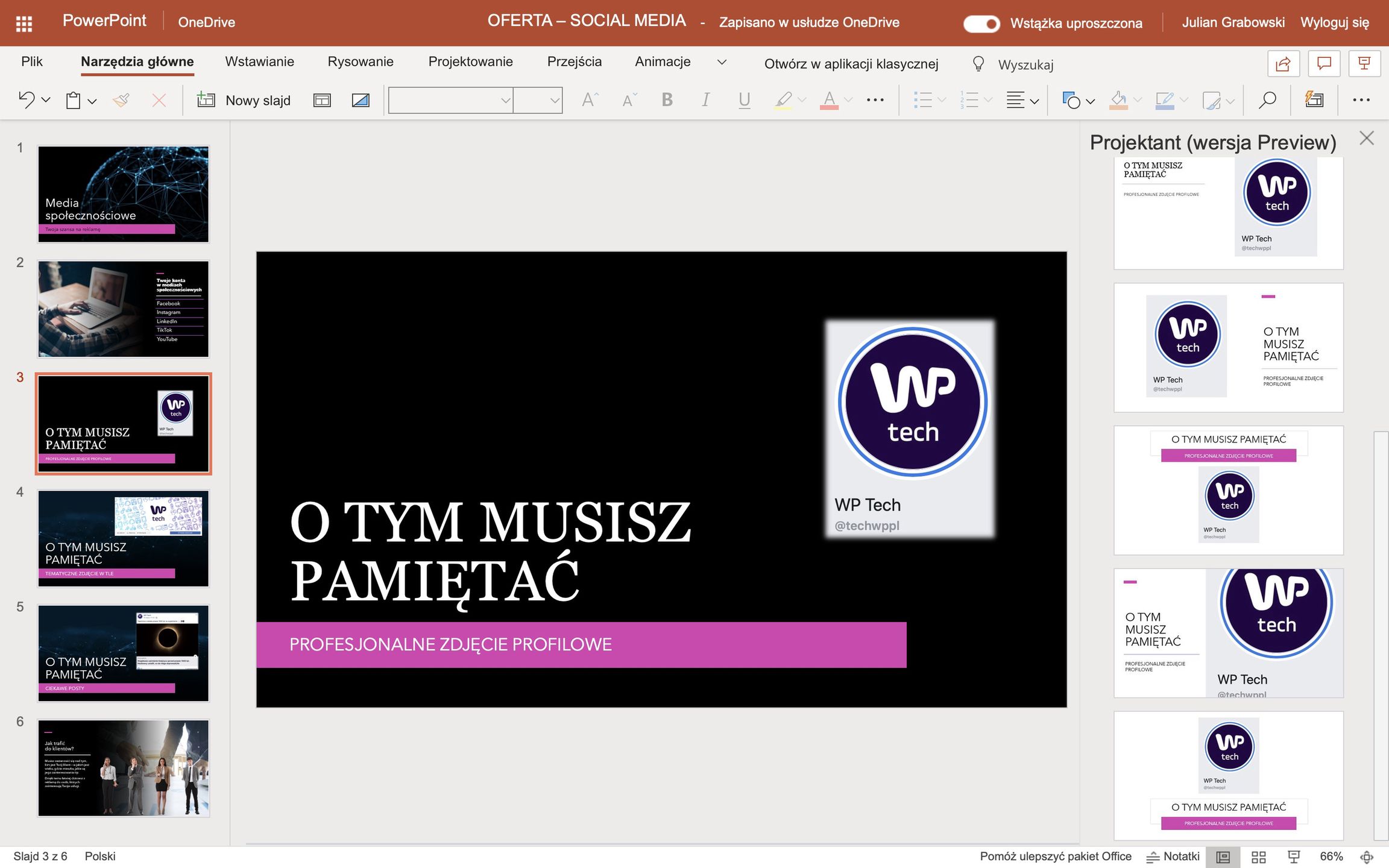Expand the Paste options dropdown arrow
1389x868 pixels.
pos(92,101)
